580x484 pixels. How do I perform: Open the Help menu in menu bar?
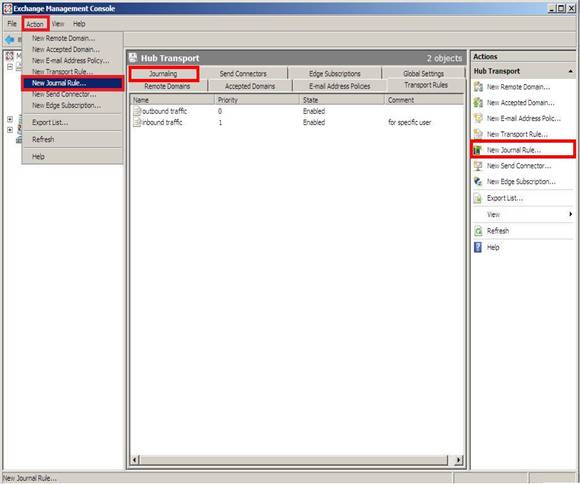[79, 24]
